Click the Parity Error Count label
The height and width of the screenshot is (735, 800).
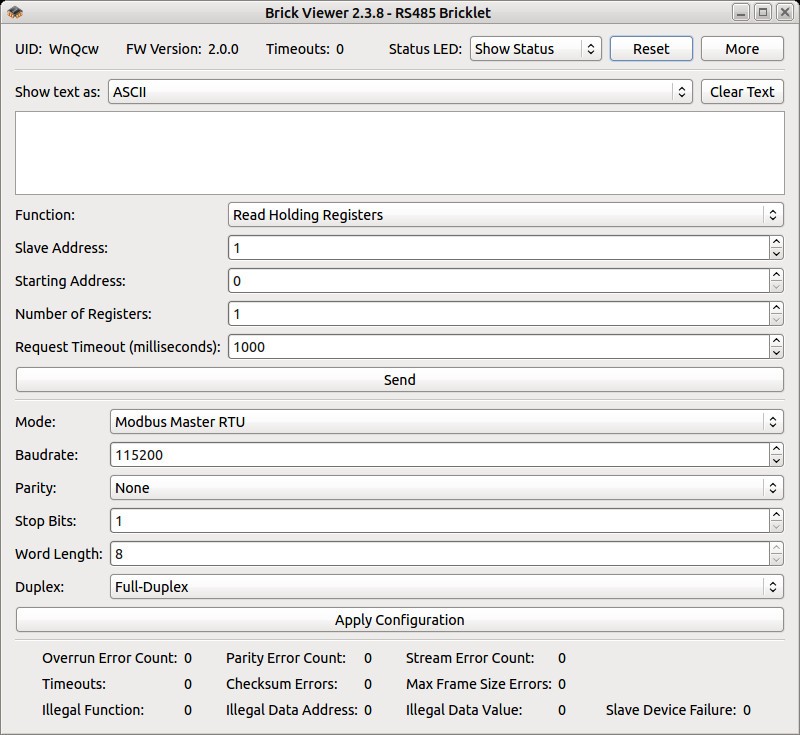coord(286,658)
